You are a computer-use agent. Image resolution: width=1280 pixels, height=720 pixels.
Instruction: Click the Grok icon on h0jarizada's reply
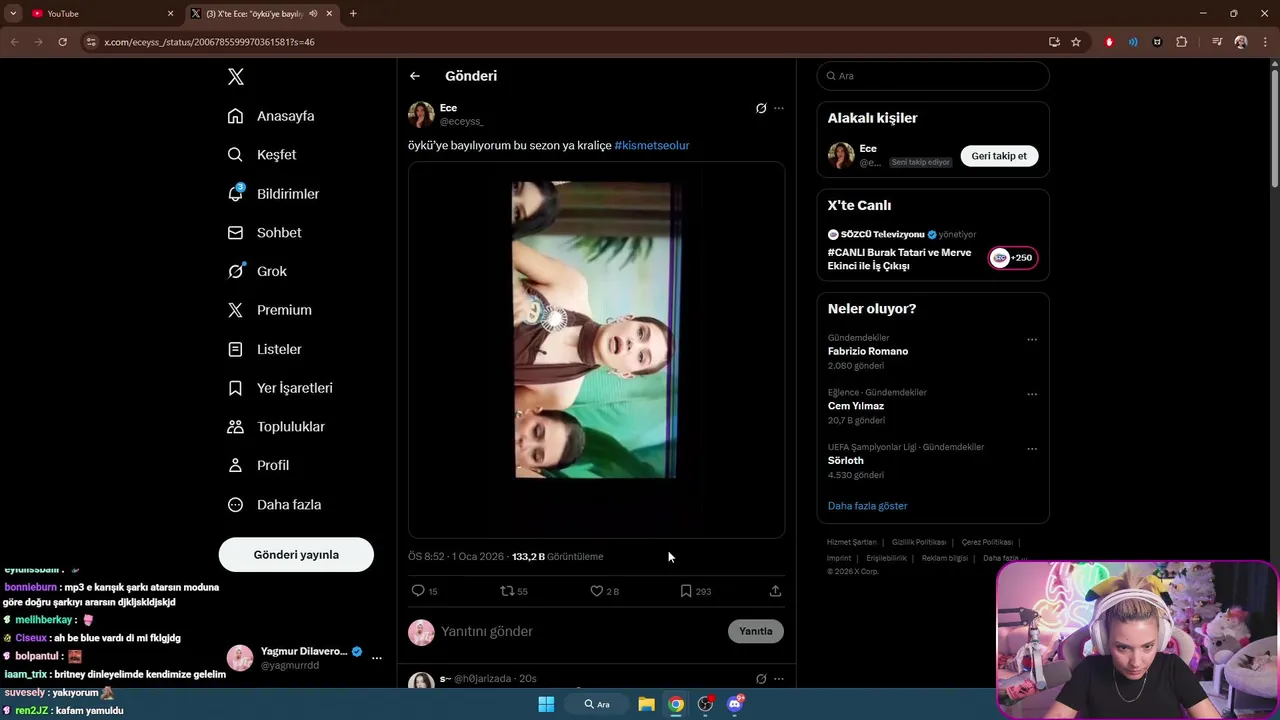pos(761,678)
